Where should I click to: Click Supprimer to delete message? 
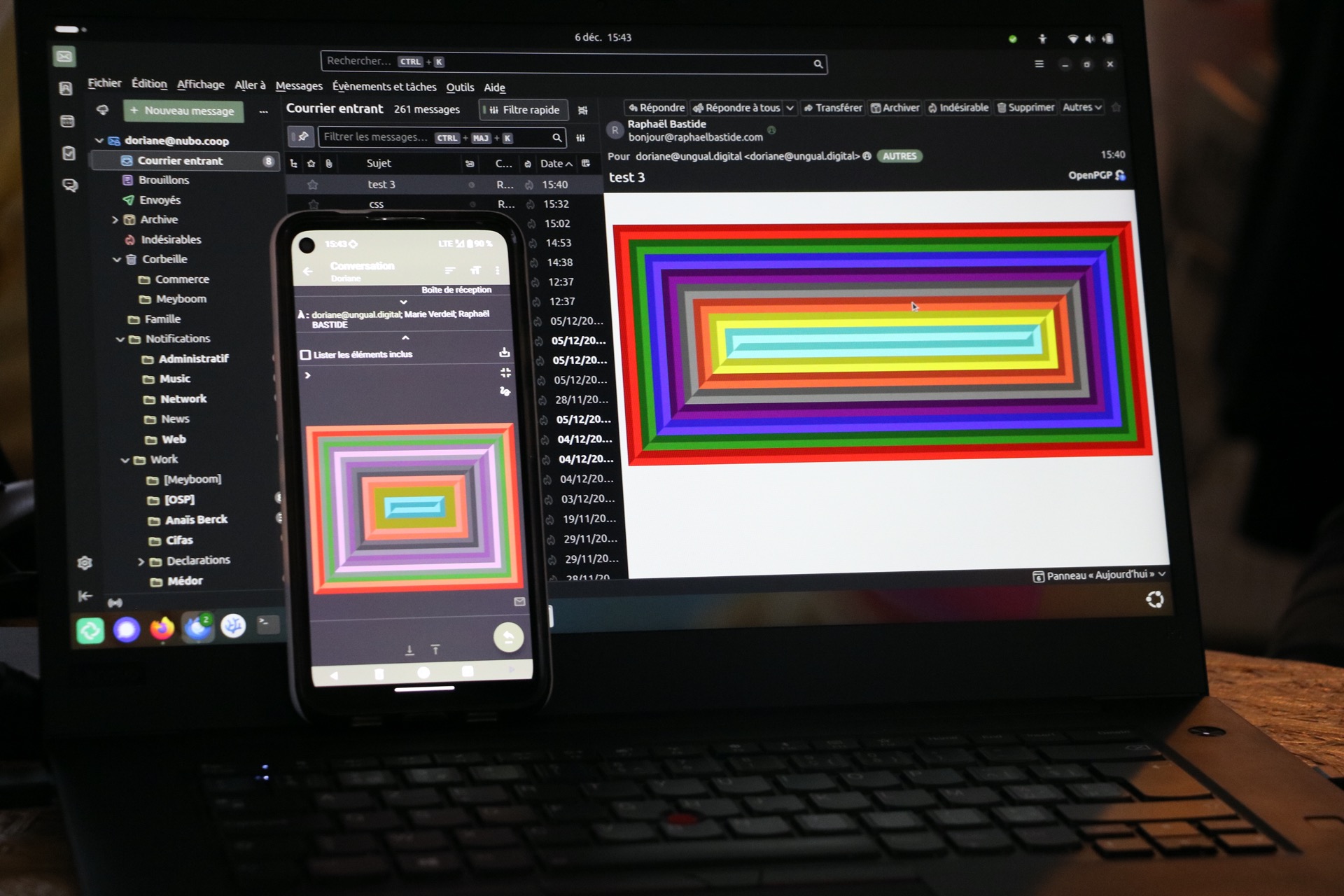(1025, 107)
